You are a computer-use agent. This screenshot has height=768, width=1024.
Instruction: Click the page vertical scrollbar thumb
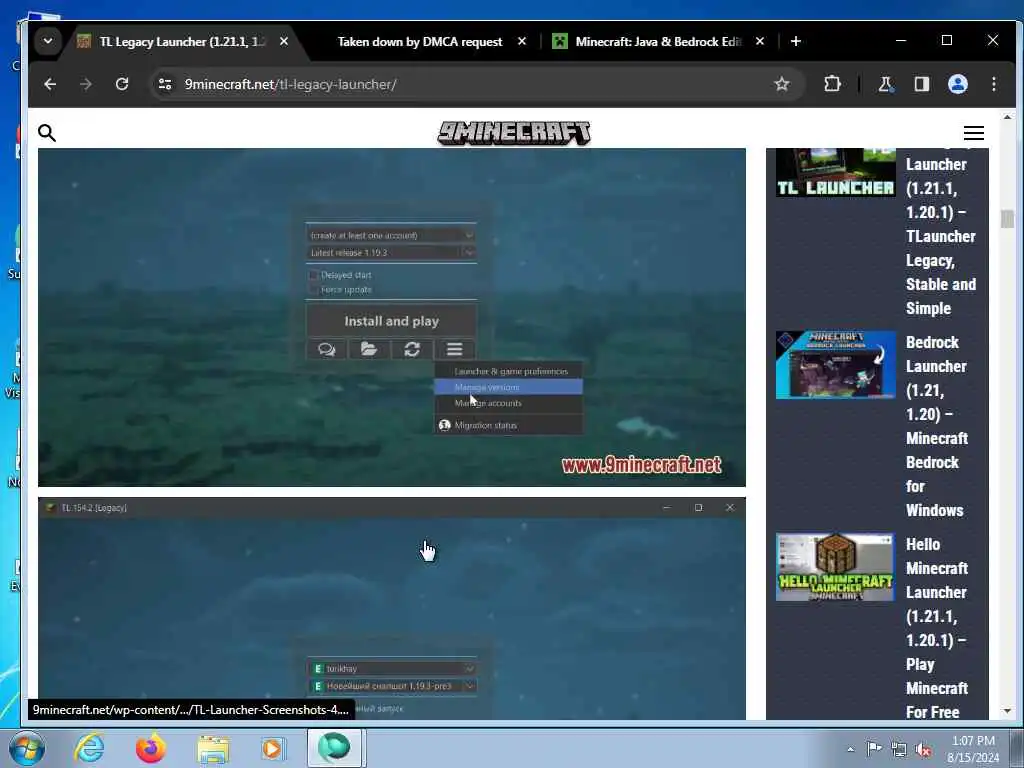[1007, 219]
